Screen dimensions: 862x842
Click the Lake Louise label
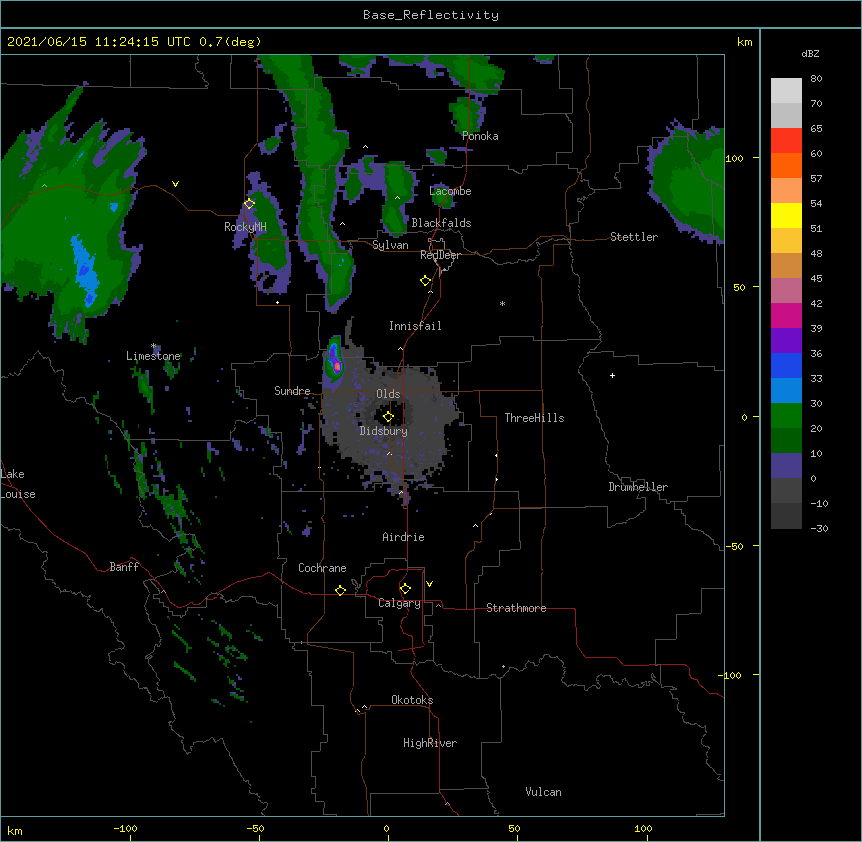pyautogui.click(x=18, y=484)
